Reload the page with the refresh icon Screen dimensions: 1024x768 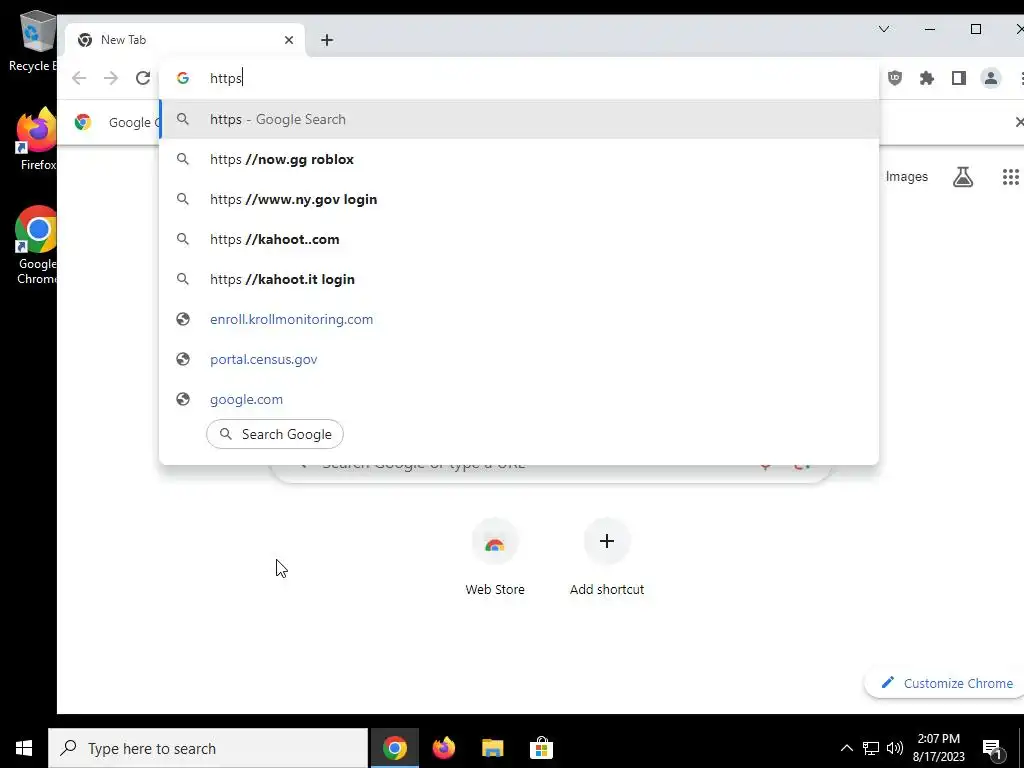coord(142,78)
